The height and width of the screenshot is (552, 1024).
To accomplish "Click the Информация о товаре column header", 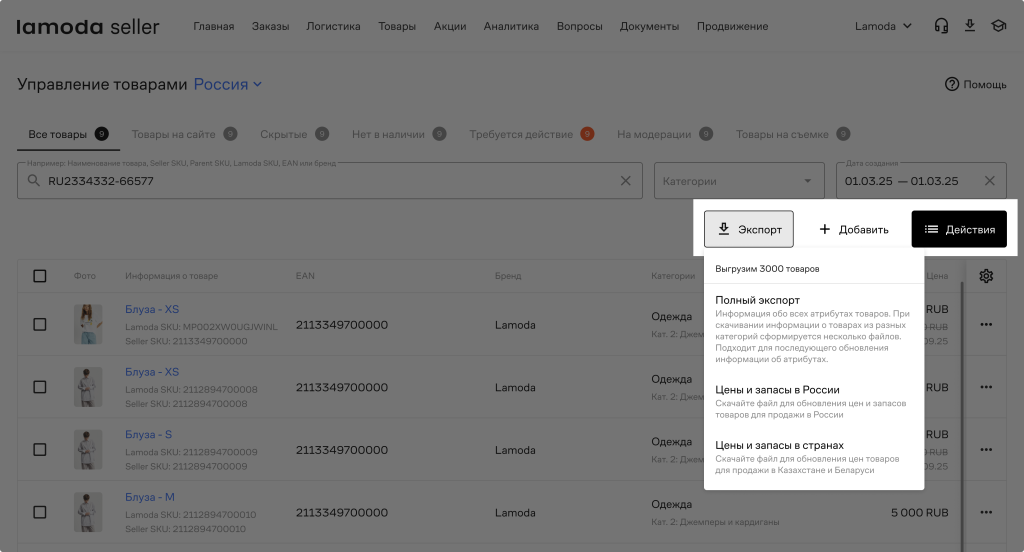I will (x=171, y=276).
